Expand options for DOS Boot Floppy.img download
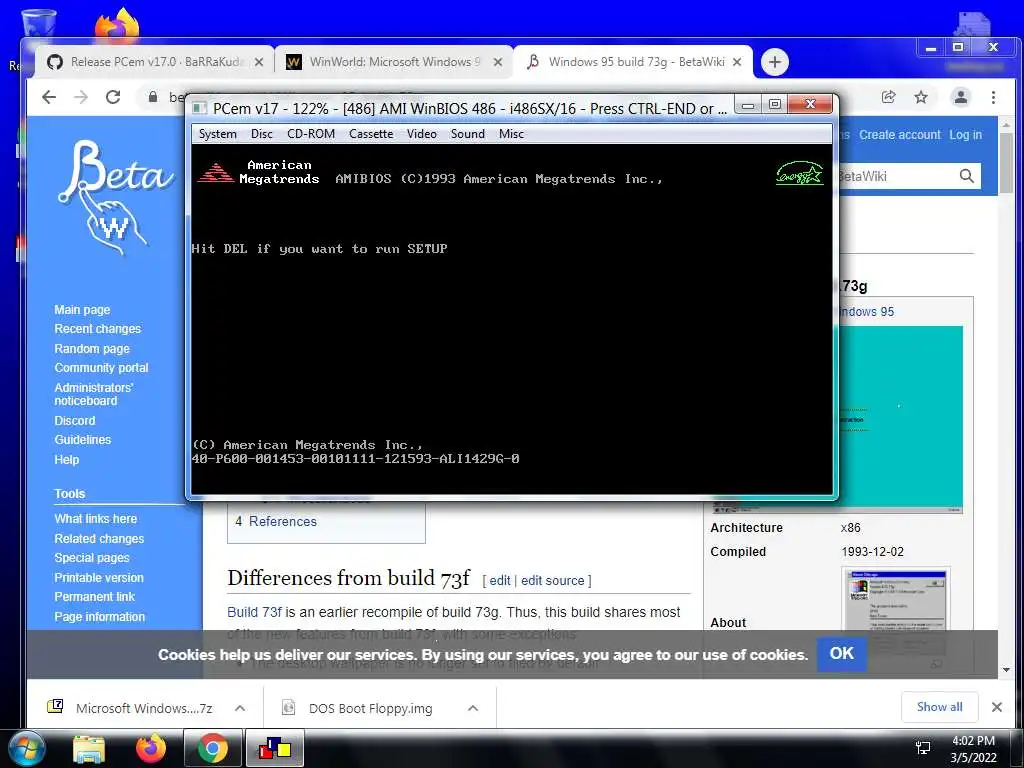Viewport: 1024px width, 768px height. [x=473, y=708]
